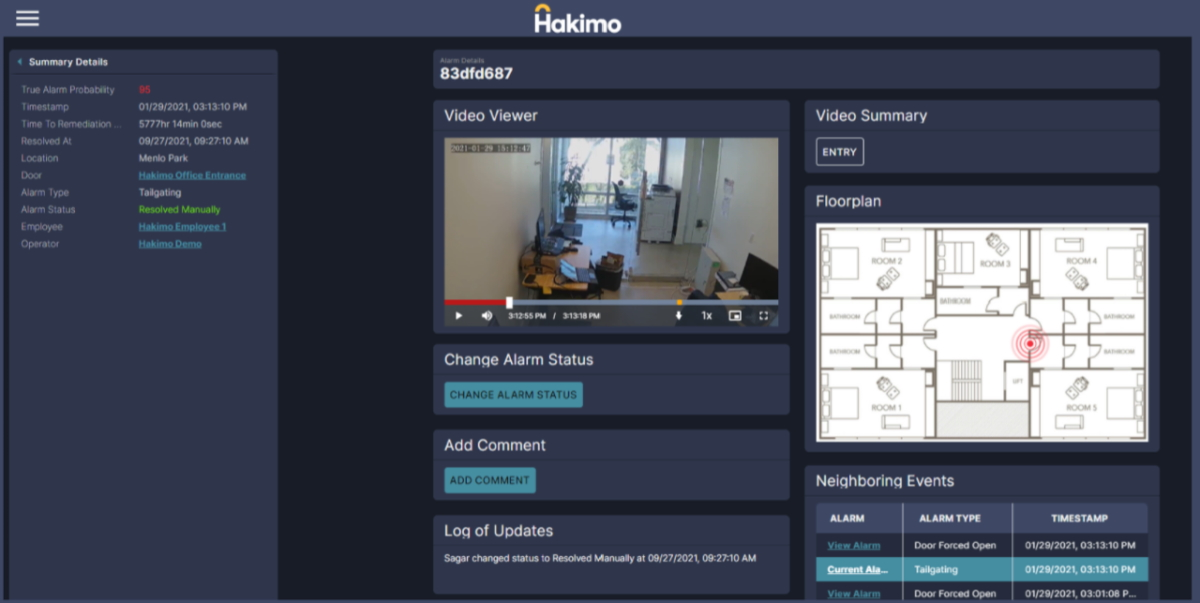Play the video in the Video Viewer
The width and height of the screenshot is (1200, 603).
click(x=458, y=315)
